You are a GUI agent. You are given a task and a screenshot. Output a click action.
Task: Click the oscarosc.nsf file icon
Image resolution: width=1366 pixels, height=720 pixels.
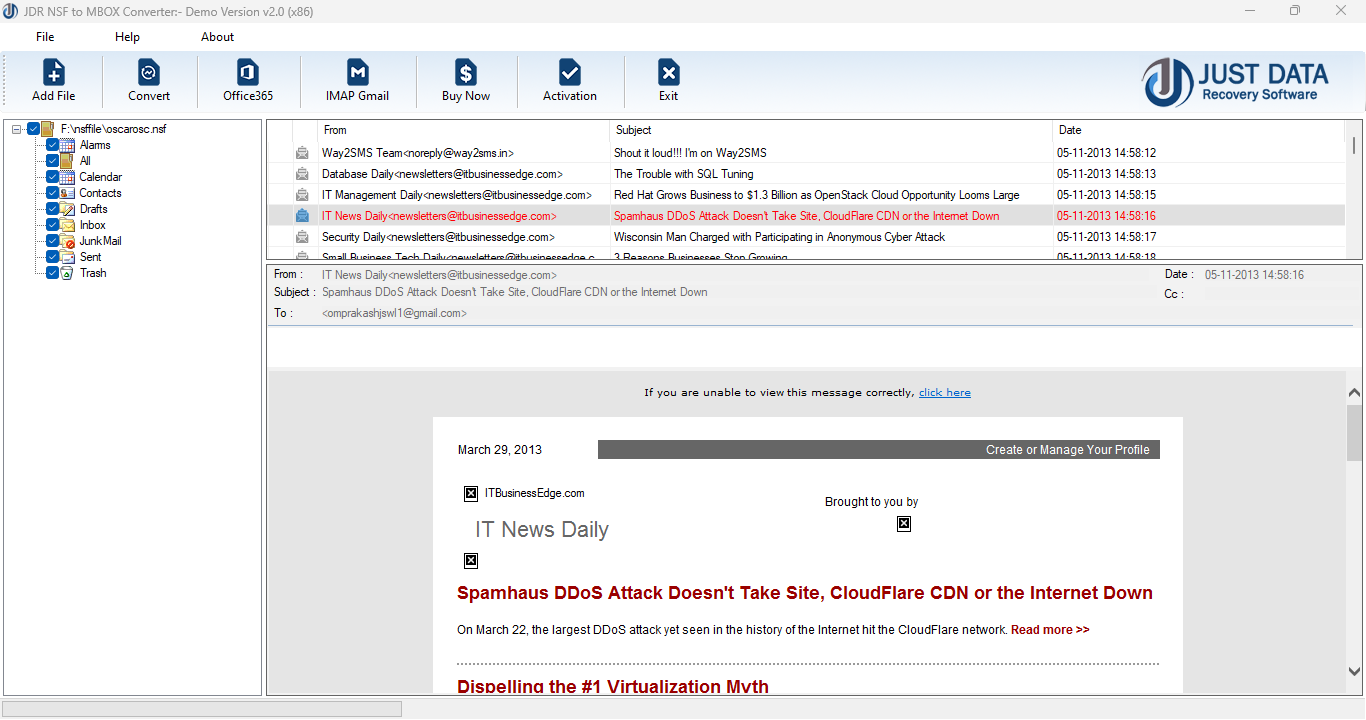click(x=48, y=129)
